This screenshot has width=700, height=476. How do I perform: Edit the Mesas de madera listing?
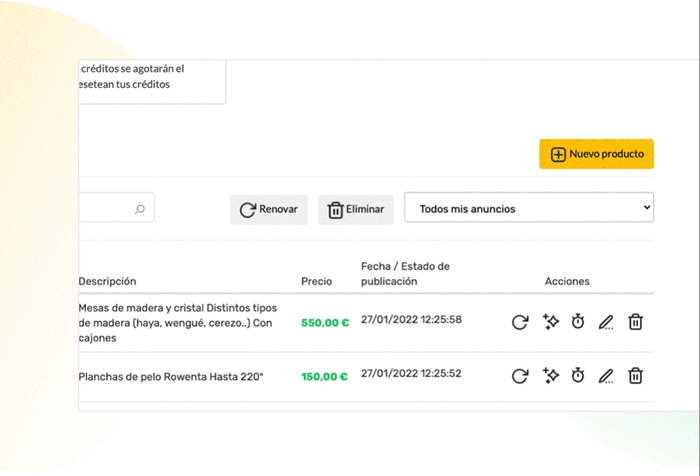606,322
